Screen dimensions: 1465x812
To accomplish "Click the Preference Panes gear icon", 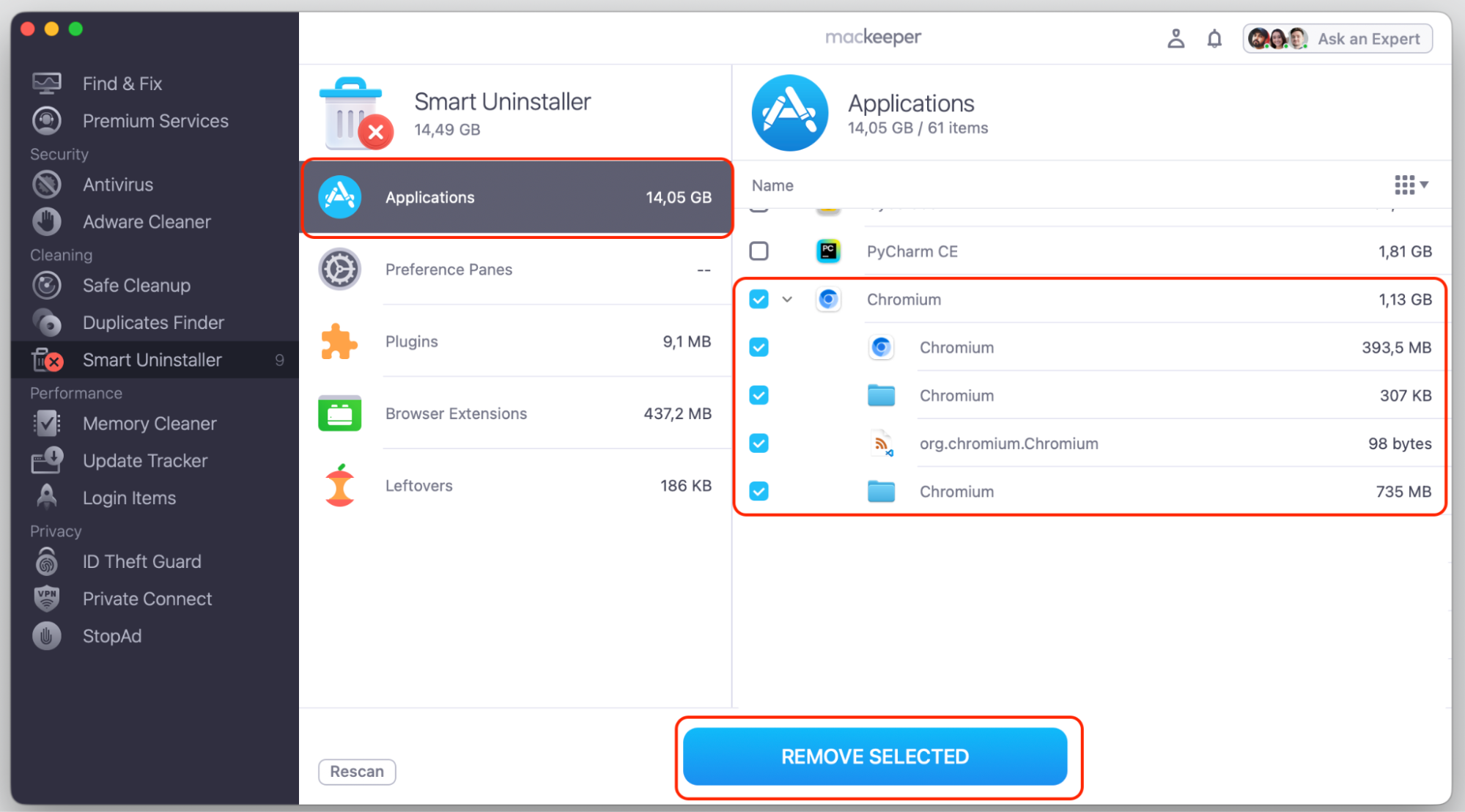I will (x=339, y=269).
